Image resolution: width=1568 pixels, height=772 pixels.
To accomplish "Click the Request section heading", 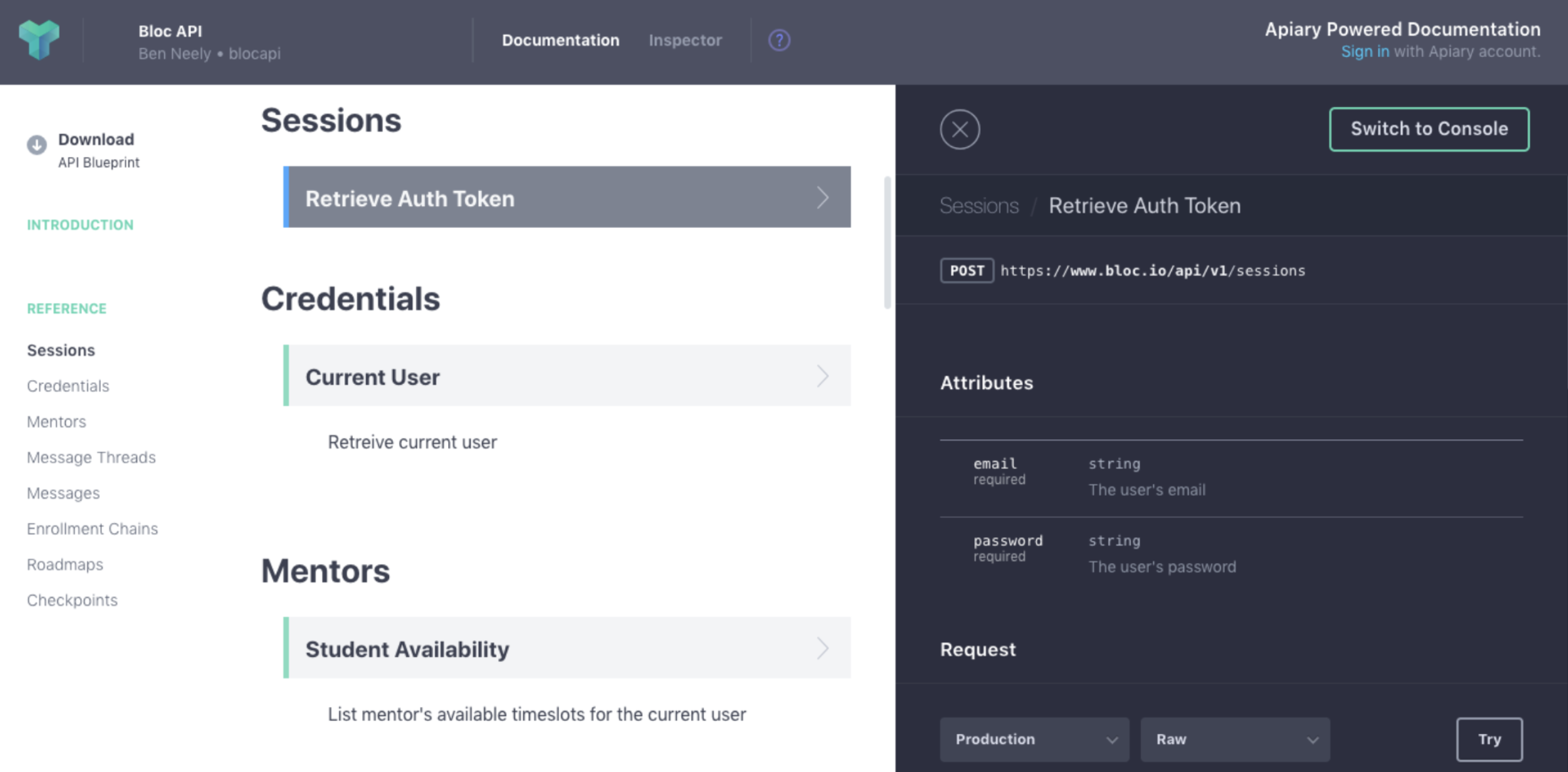I will [x=978, y=650].
